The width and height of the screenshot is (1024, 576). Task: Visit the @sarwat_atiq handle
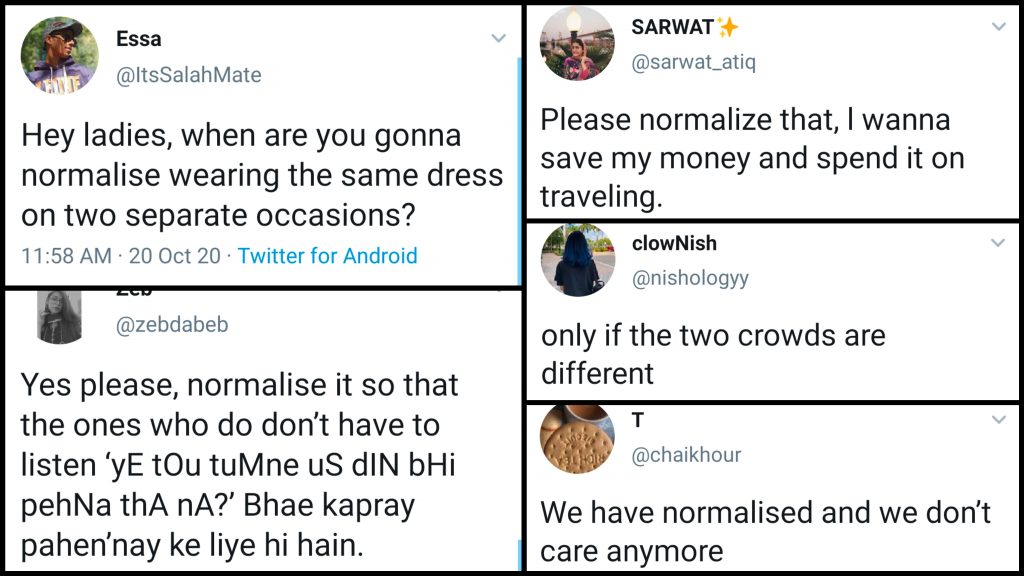point(693,64)
